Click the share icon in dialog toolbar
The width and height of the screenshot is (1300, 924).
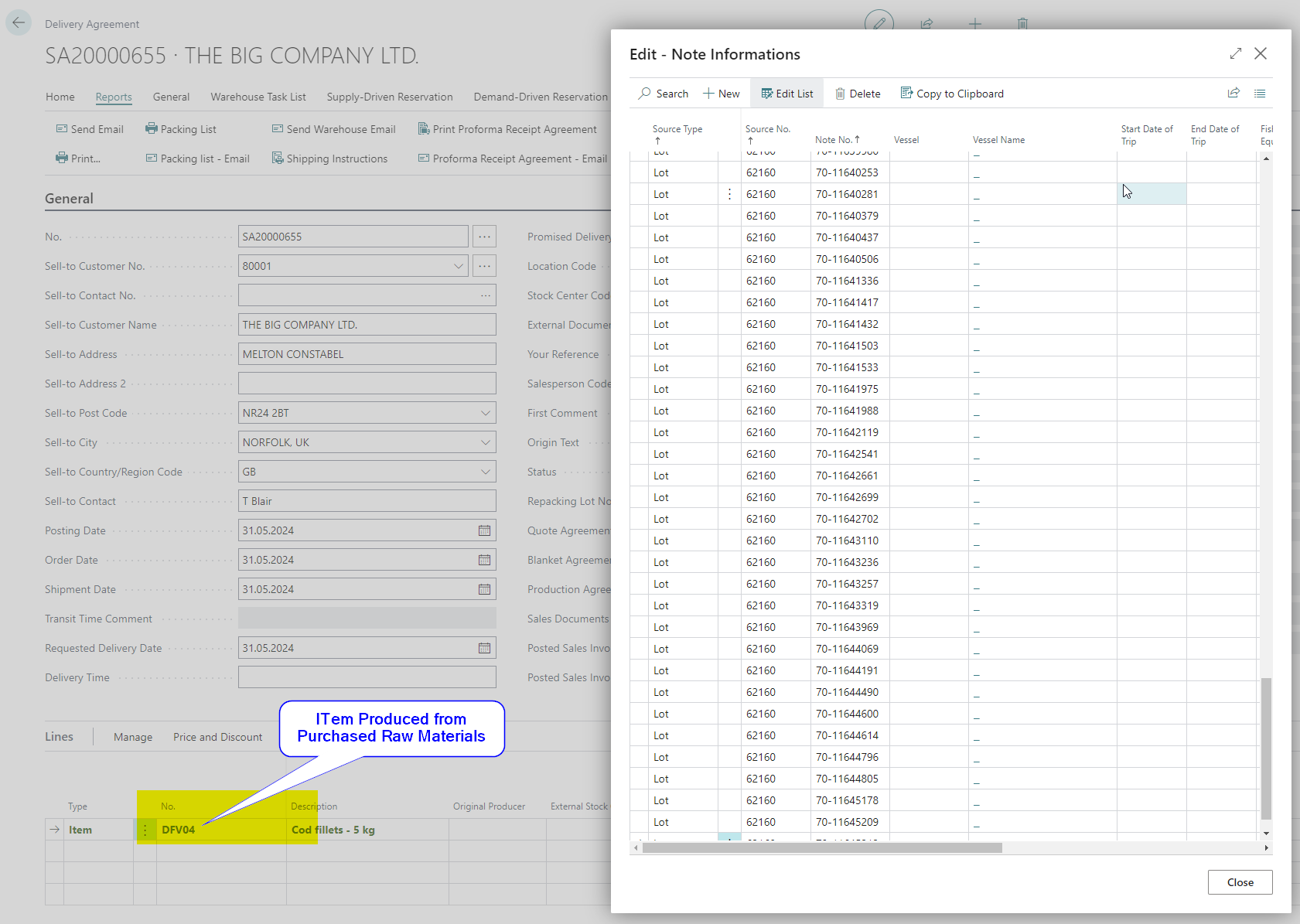click(1233, 94)
